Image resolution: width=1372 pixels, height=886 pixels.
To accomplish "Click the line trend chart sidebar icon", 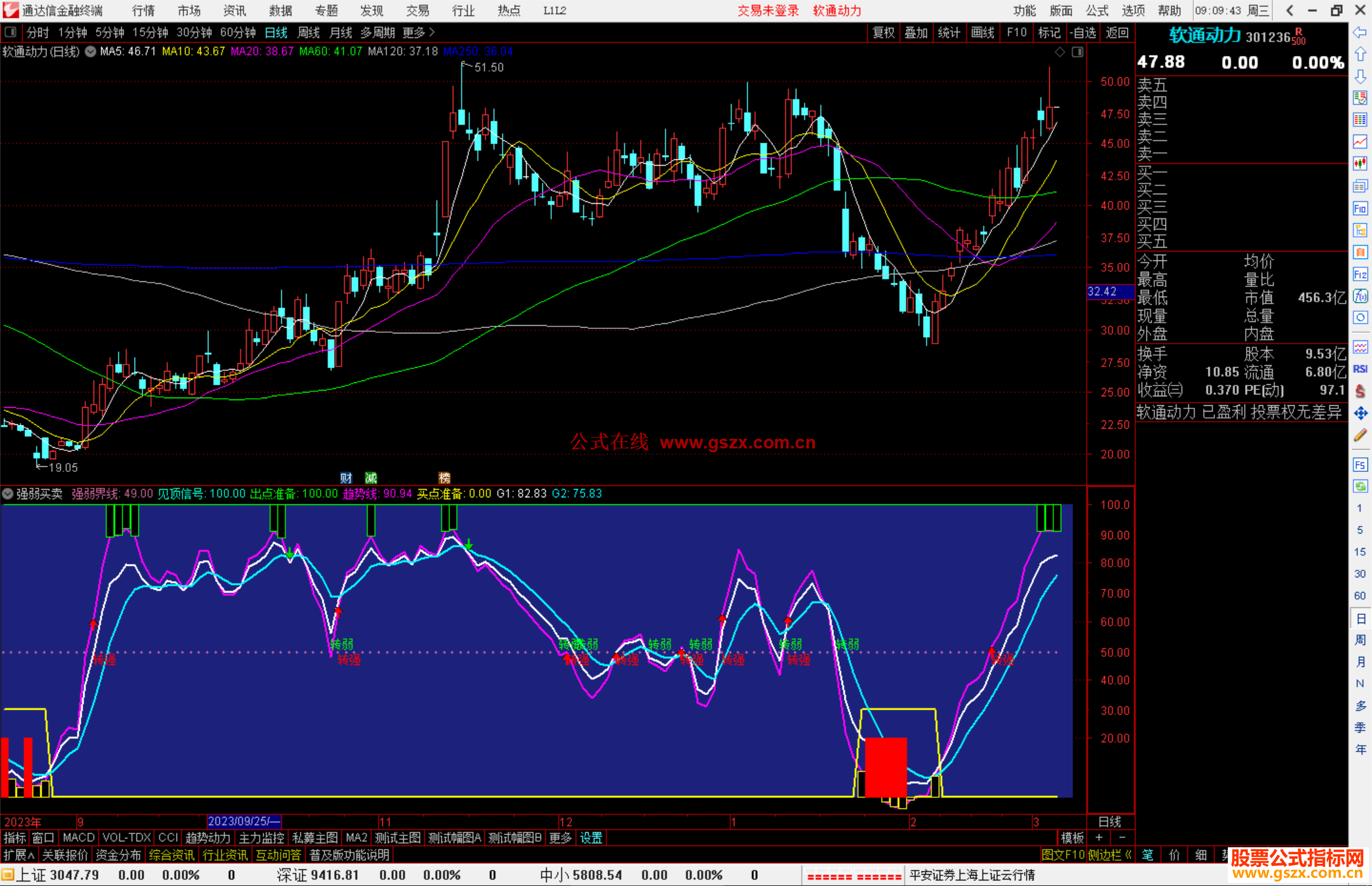I will tap(1360, 141).
